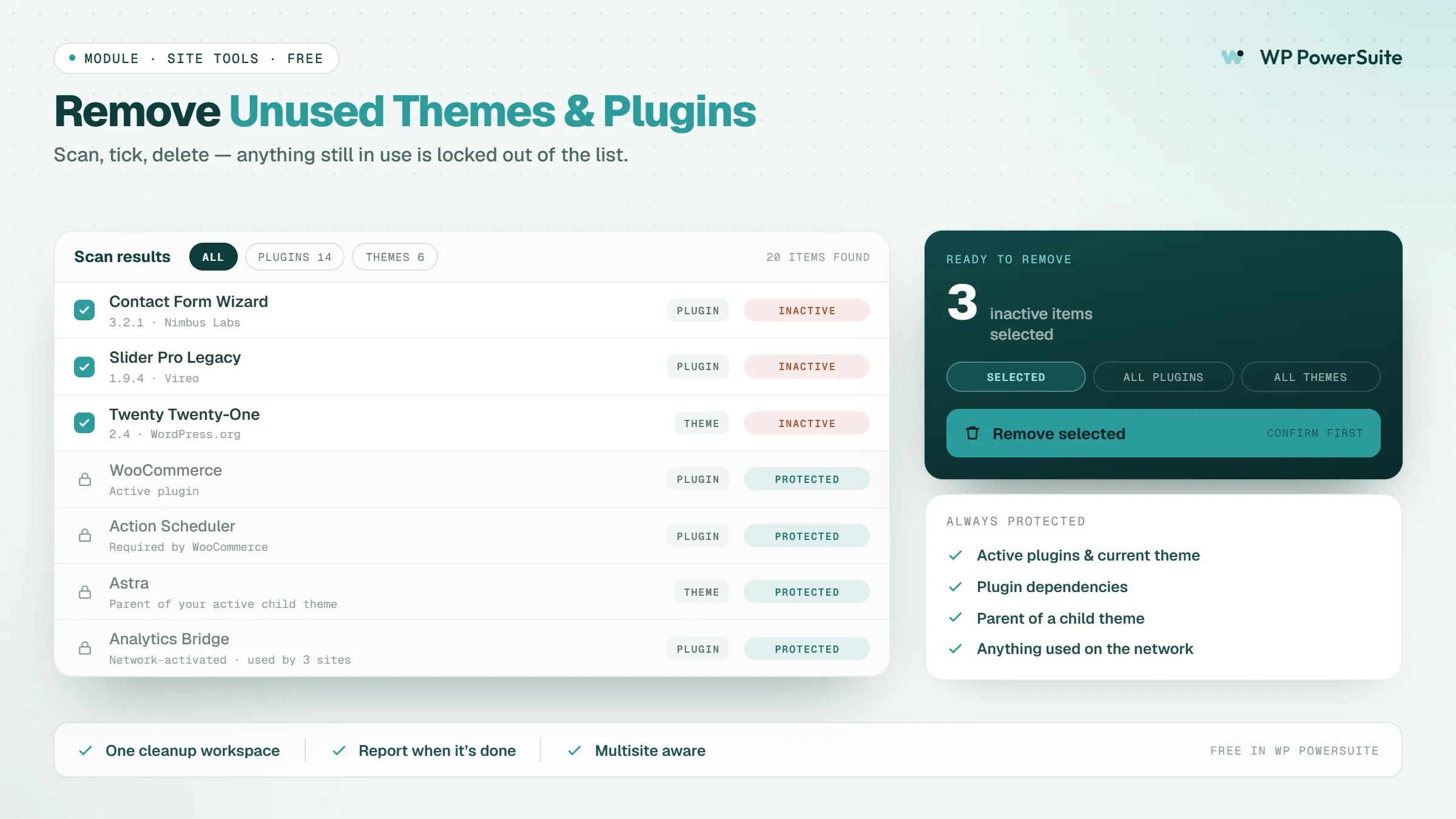
Task: Switch to the PLUGINS 14 tab
Action: pos(295,257)
